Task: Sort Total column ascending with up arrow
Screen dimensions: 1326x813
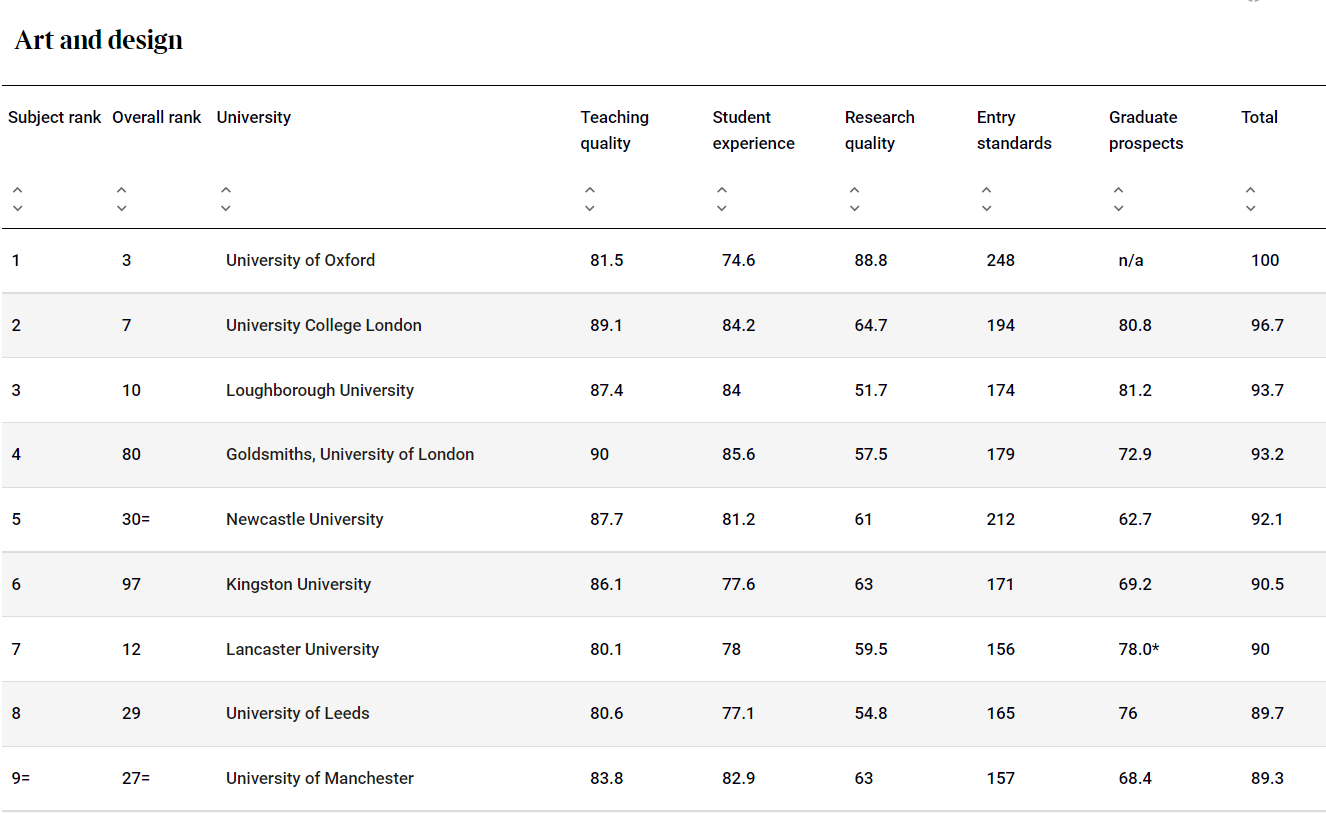Action: (1250, 190)
